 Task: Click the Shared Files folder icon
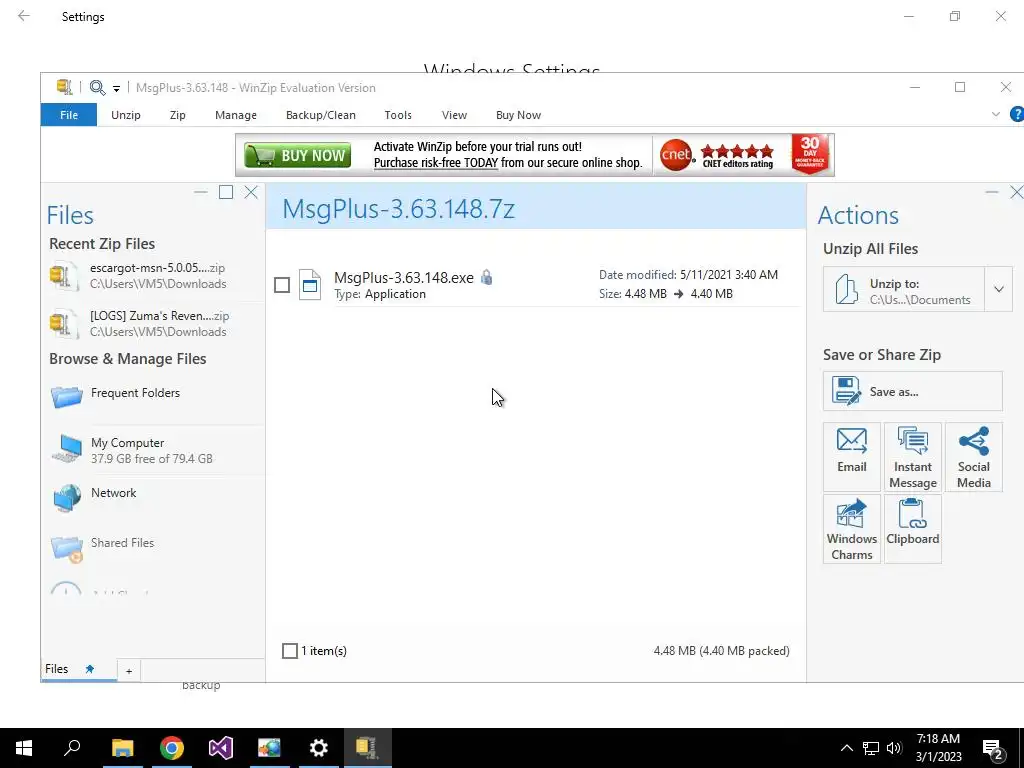click(x=67, y=548)
